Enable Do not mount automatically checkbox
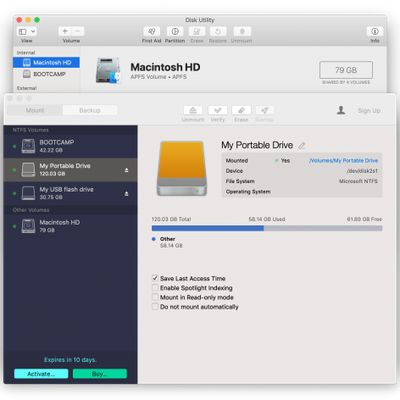400x400 pixels. pos(155,306)
